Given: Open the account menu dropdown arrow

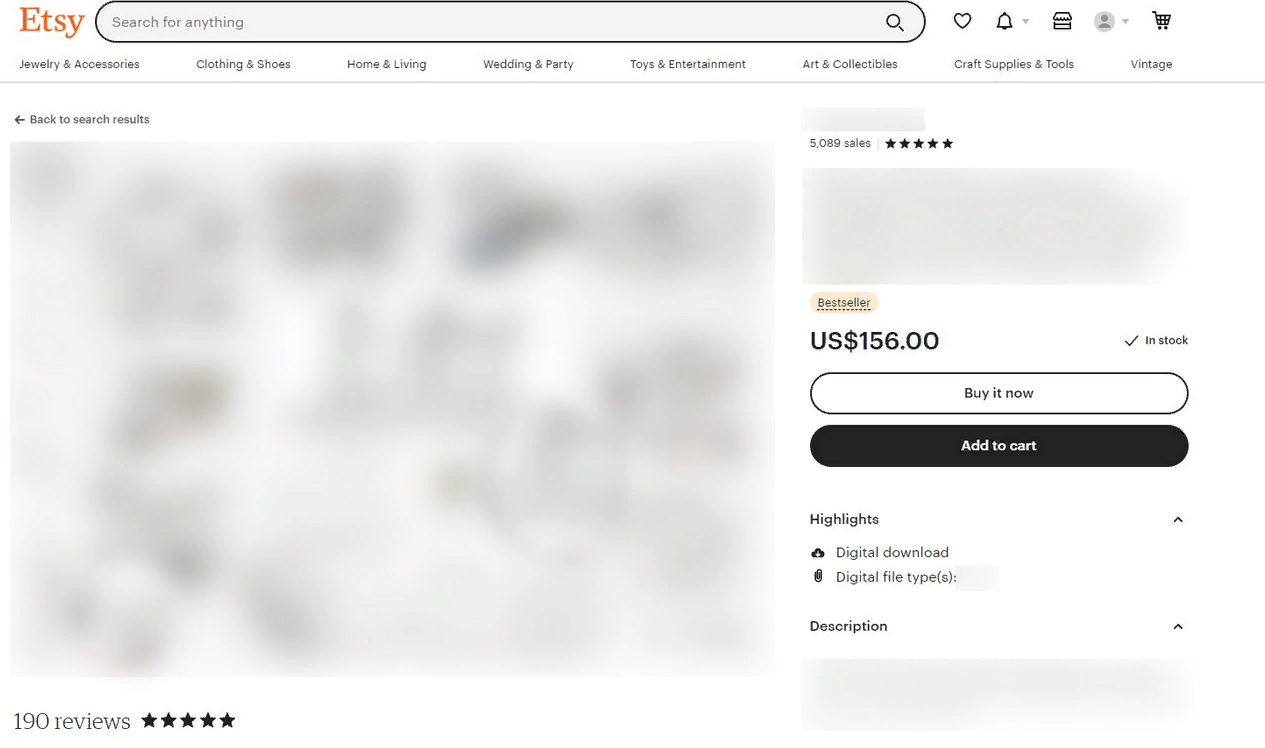Looking at the screenshot, I should tap(1125, 22).
